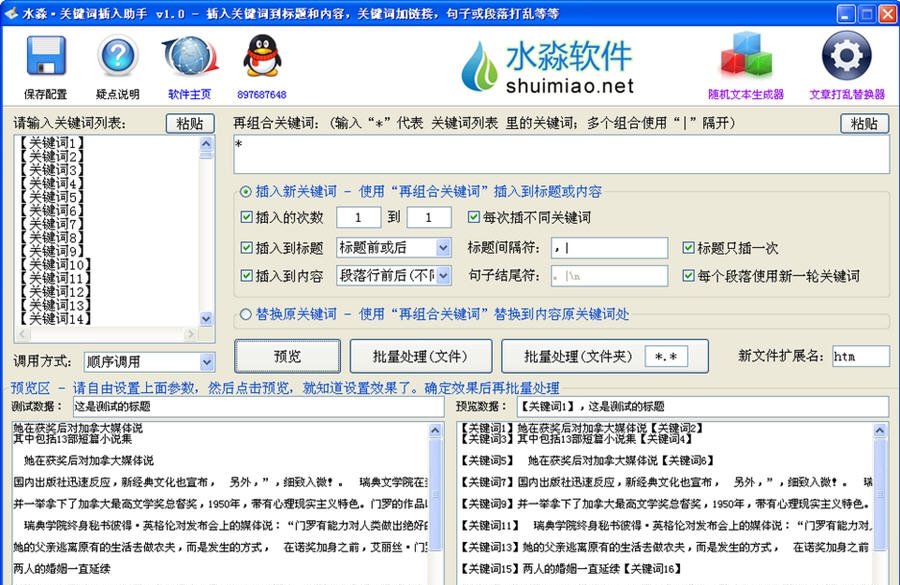Click the 897687648 QQ number link

click(x=262, y=95)
